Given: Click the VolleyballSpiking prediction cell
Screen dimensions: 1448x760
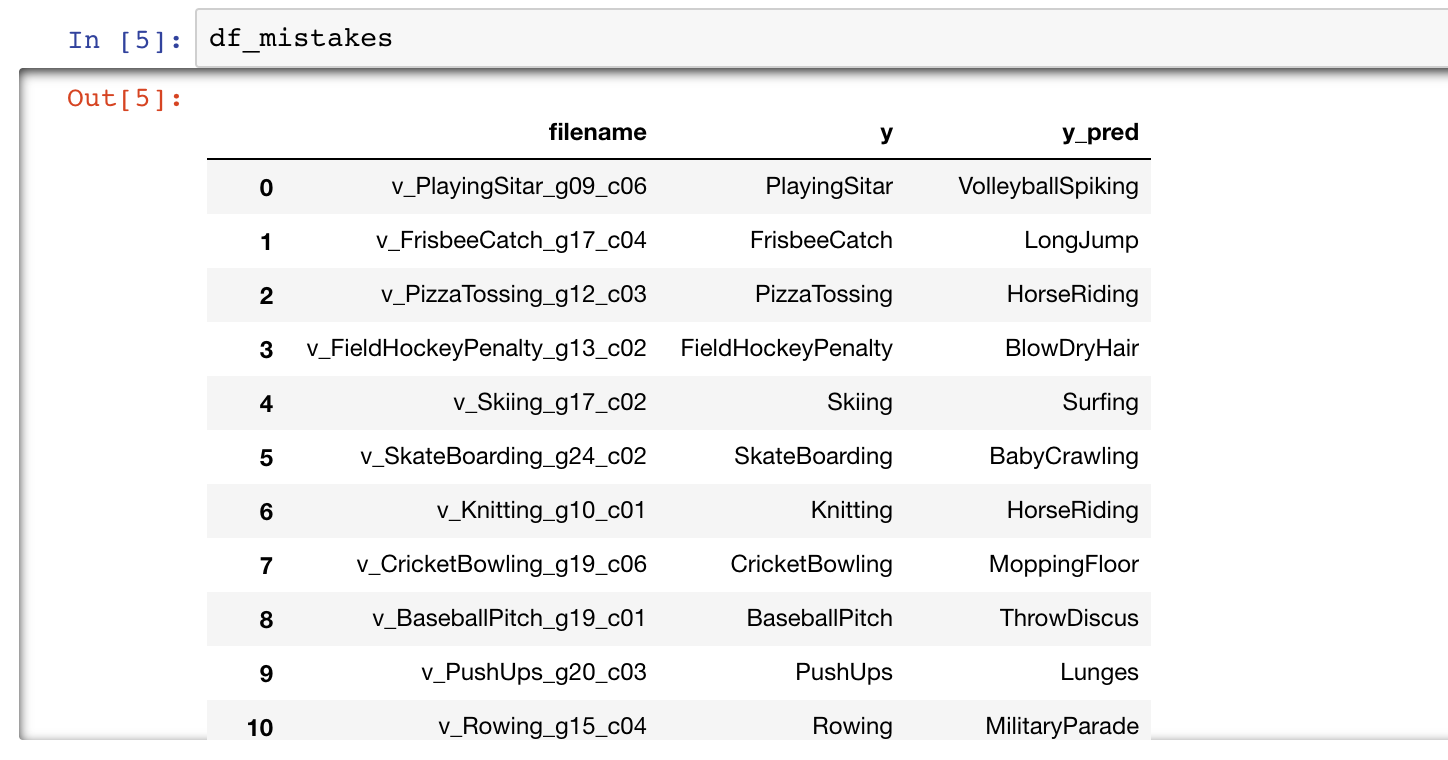Looking at the screenshot, I should (1048, 186).
